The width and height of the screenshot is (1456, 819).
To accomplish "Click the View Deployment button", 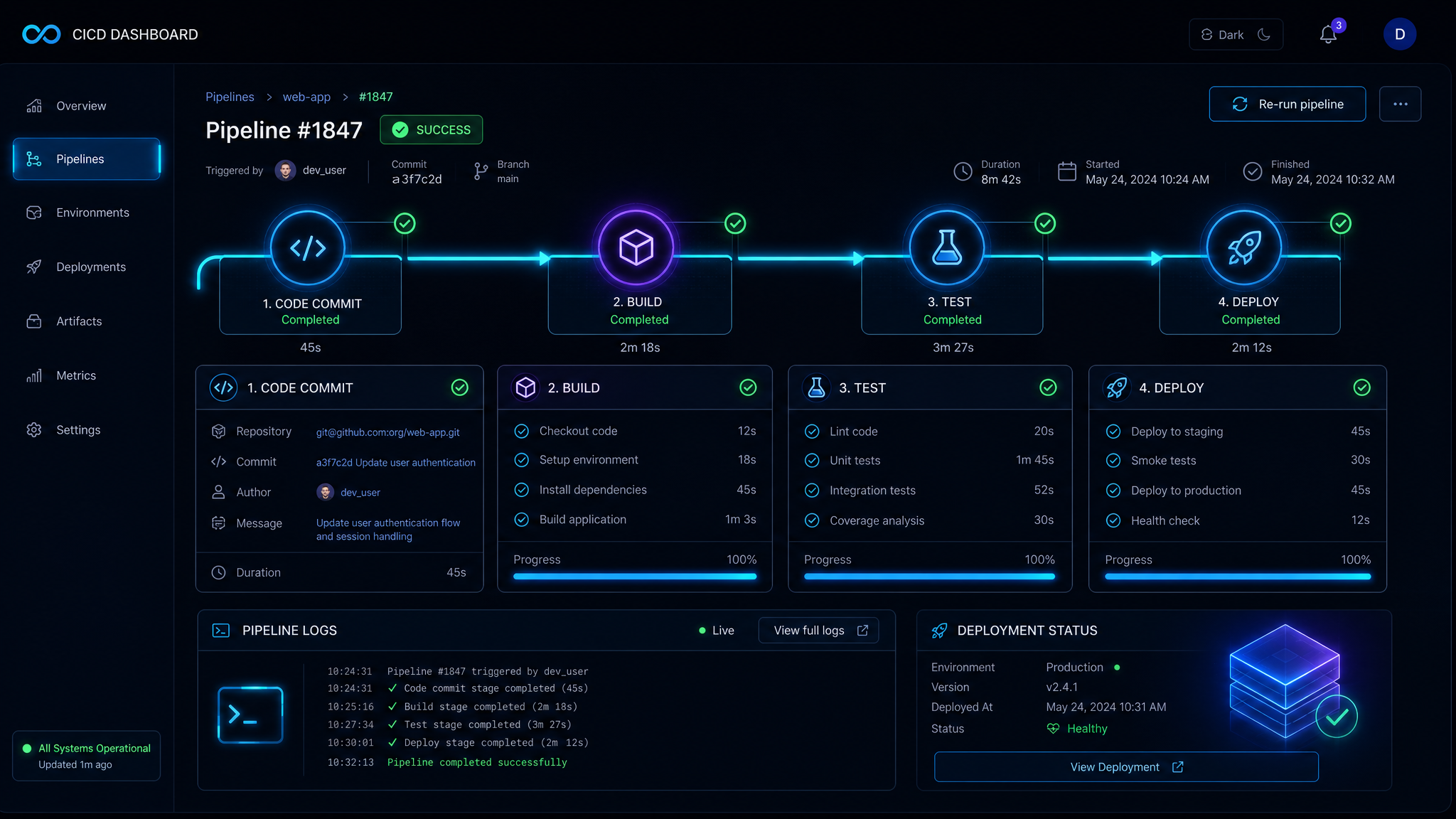I will point(1126,767).
